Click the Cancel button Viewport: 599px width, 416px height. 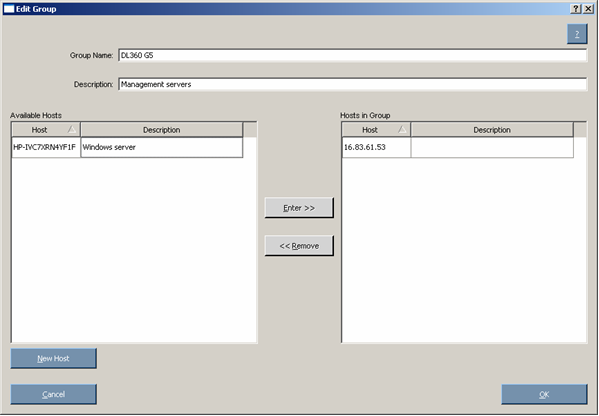(x=53, y=394)
